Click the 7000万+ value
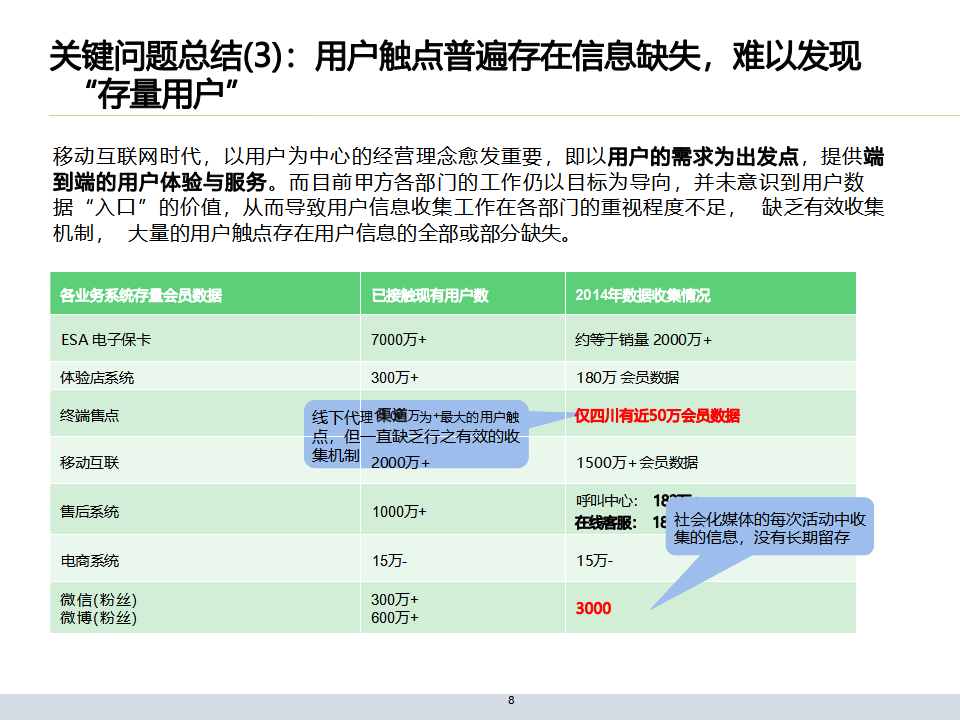This screenshot has width=960, height=720. point(399,340)
